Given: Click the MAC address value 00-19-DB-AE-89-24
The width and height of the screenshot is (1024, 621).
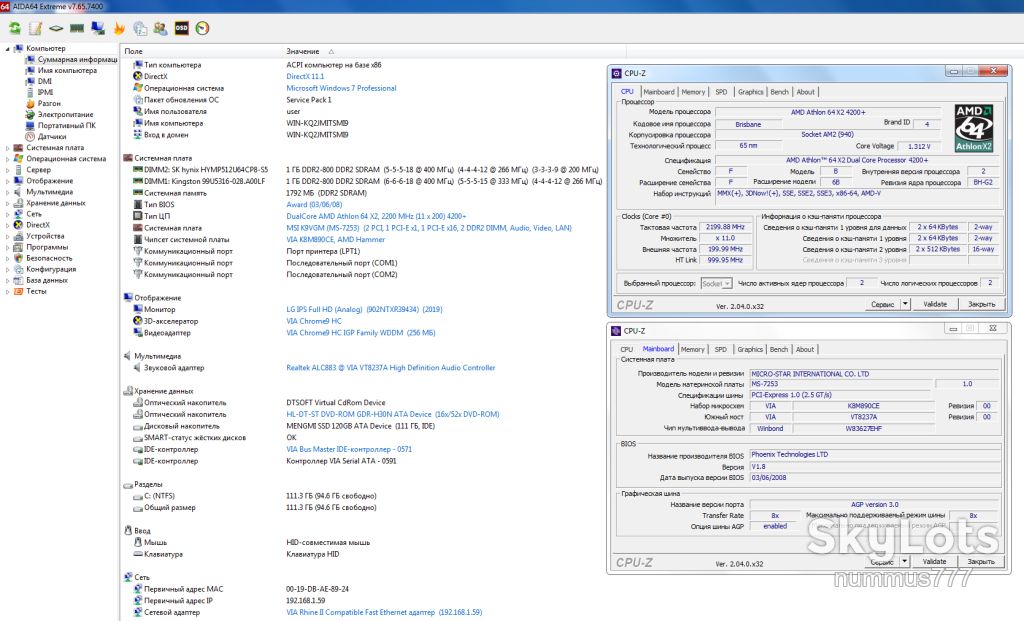Looking at the screenshot, I should (317, 589).
